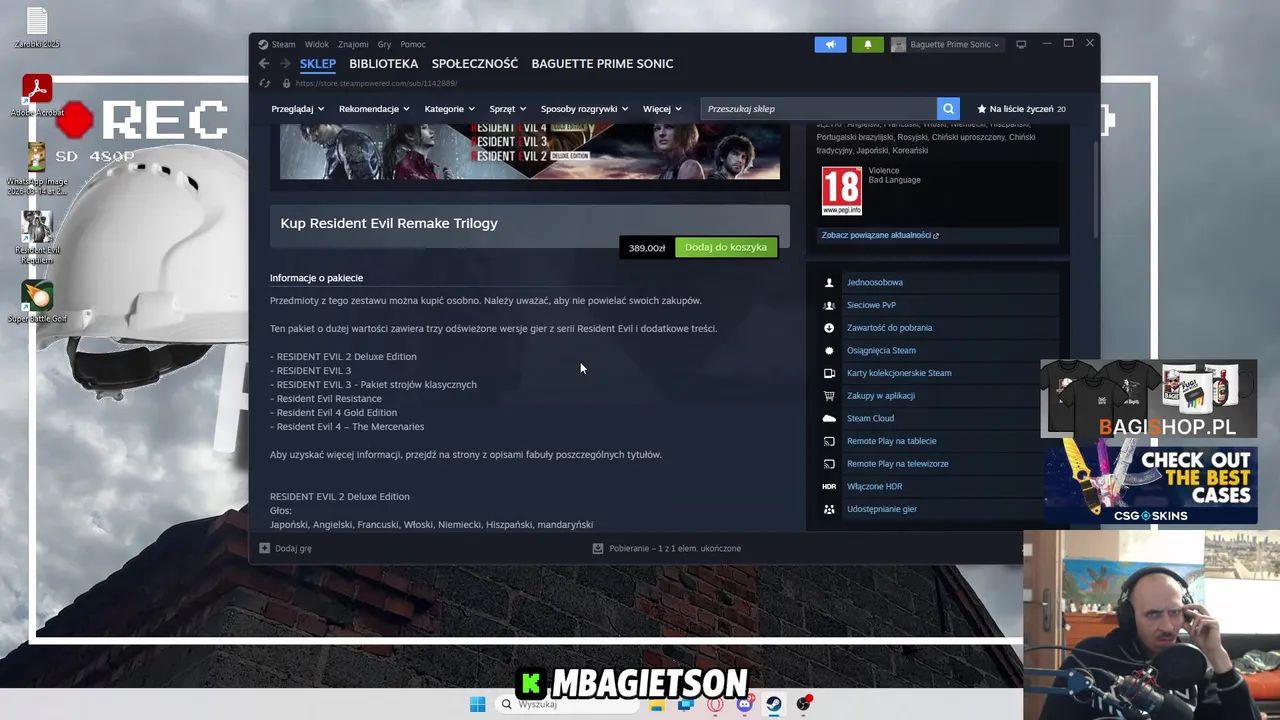Open the Gry menu
Image resolution: width=1280 pixels, height=720 pixels.
[384, 44]
